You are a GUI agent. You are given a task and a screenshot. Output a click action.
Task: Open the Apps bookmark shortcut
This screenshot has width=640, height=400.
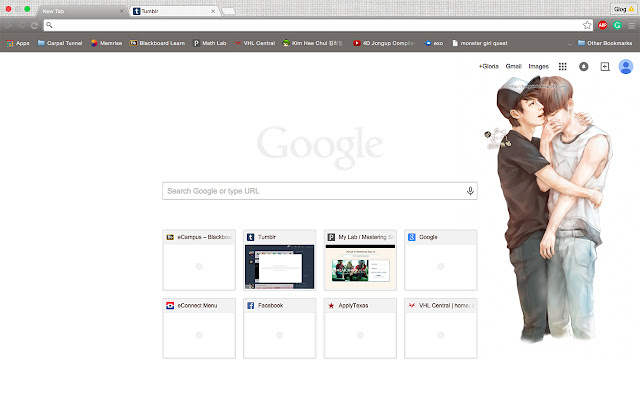(17, 43)
